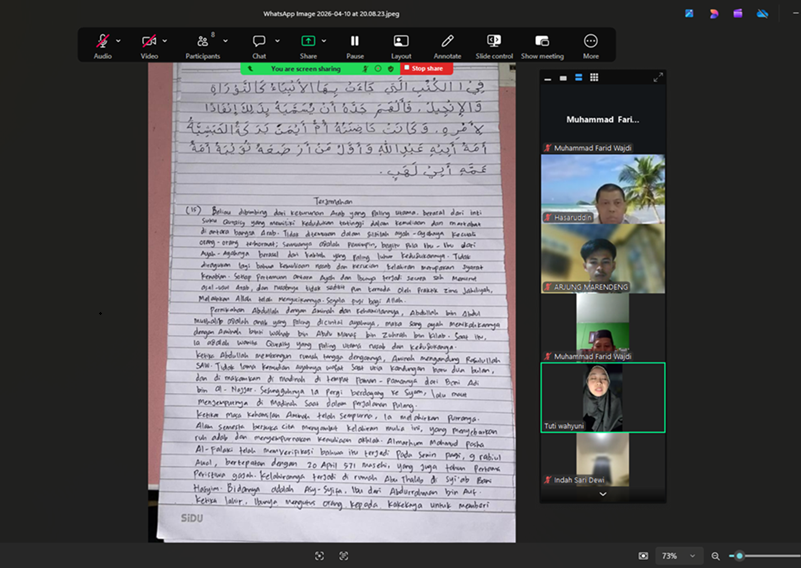Screen dimensions: 801x568
Task: Click the phone icon in sharing banner
Action: click(x=250, y=68)
